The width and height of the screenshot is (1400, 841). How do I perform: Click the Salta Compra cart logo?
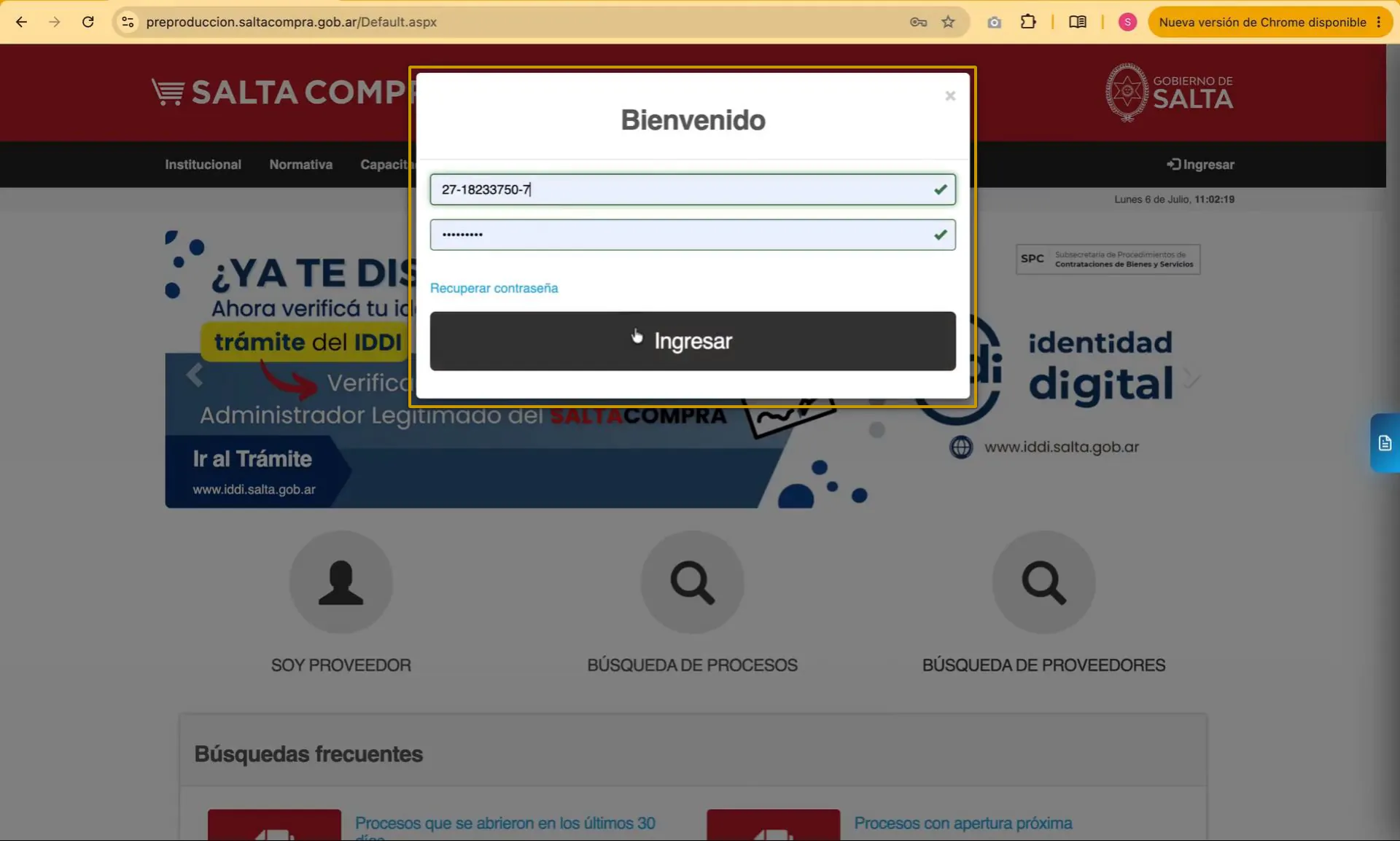281,93
